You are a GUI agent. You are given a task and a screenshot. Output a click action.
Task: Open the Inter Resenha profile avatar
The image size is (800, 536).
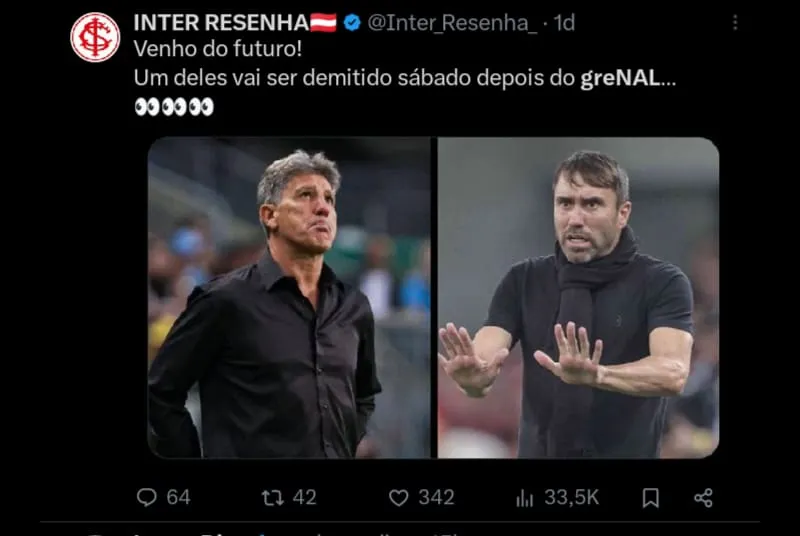[x=95, y=37]
